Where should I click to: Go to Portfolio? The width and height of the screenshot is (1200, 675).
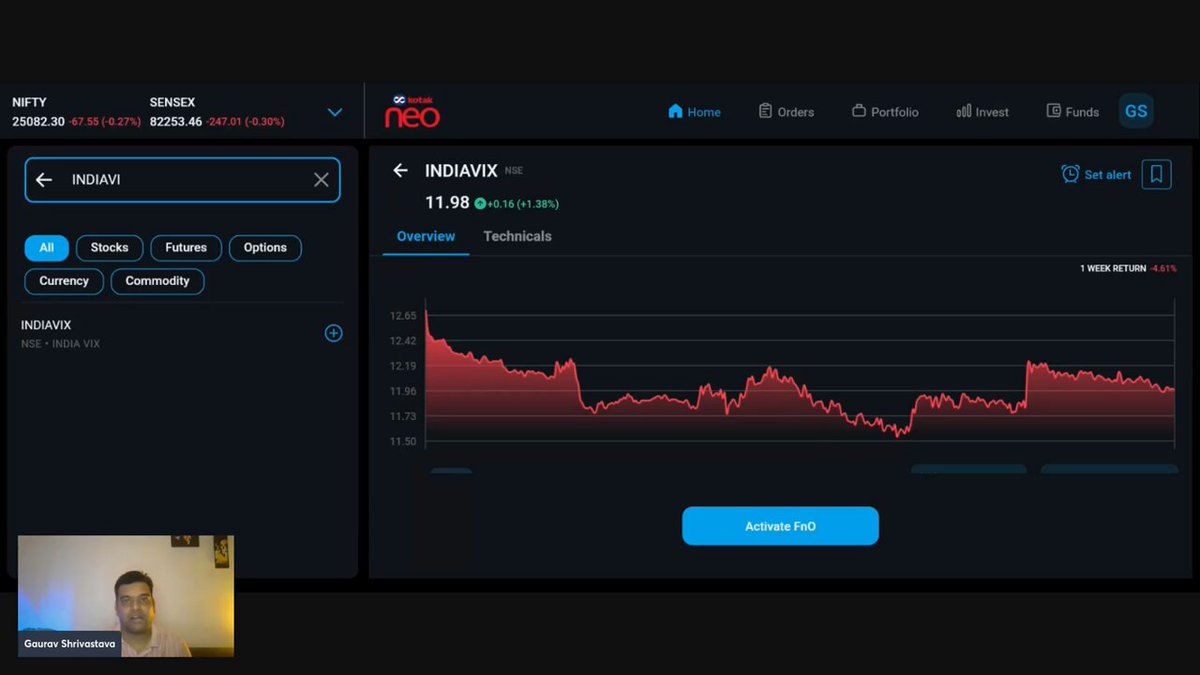(x=885, y=112)
